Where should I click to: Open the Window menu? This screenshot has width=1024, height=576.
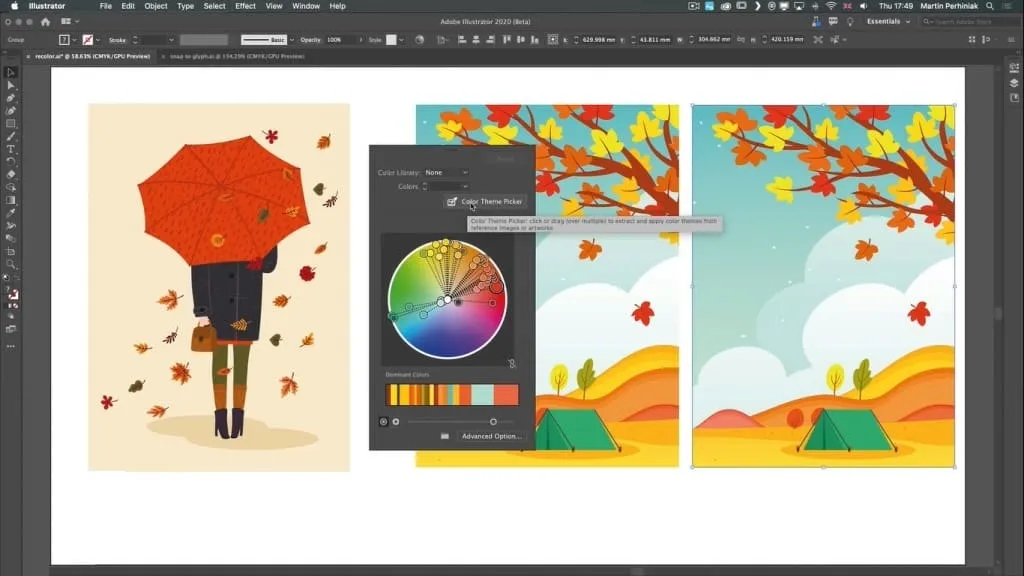click(x=306, y=6)
